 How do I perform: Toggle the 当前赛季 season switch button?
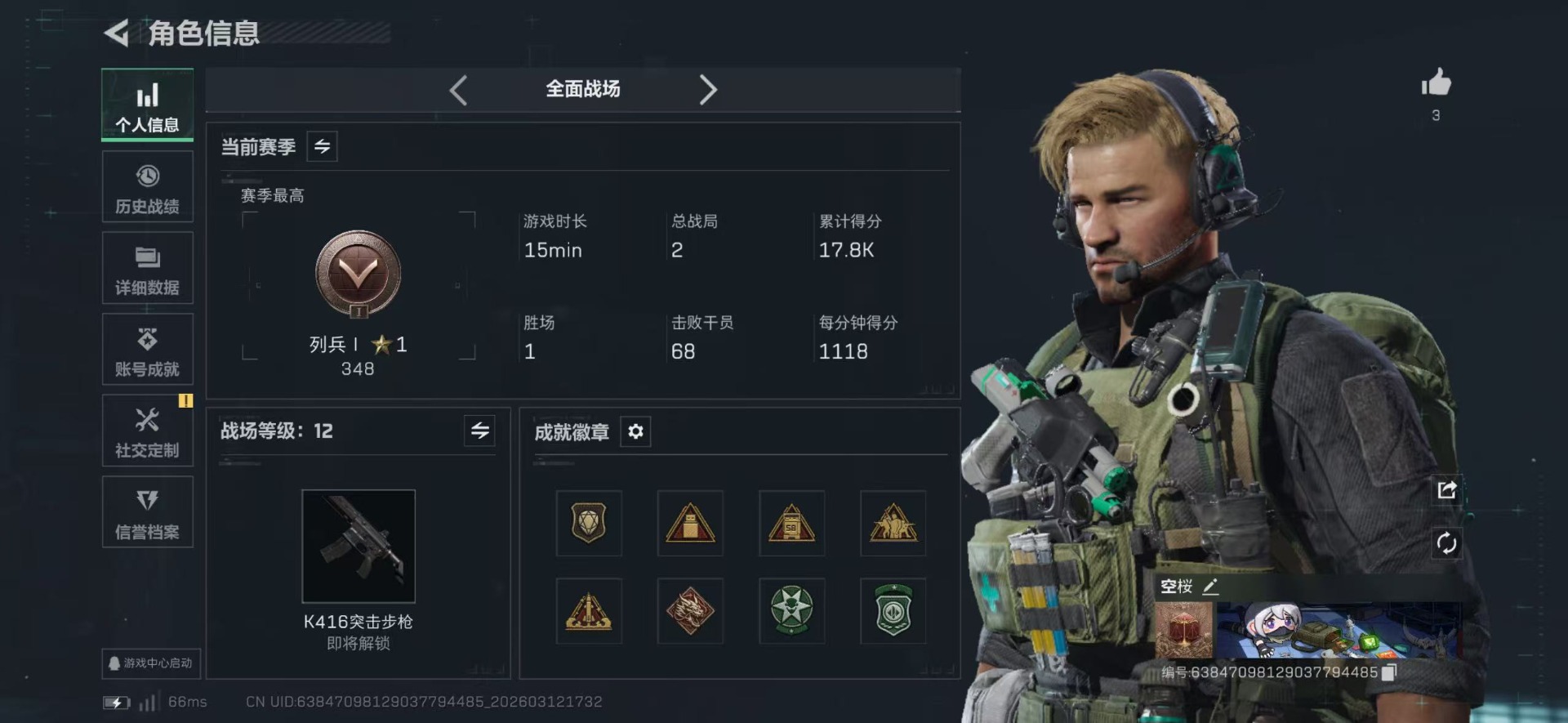(x=322, y=147)
